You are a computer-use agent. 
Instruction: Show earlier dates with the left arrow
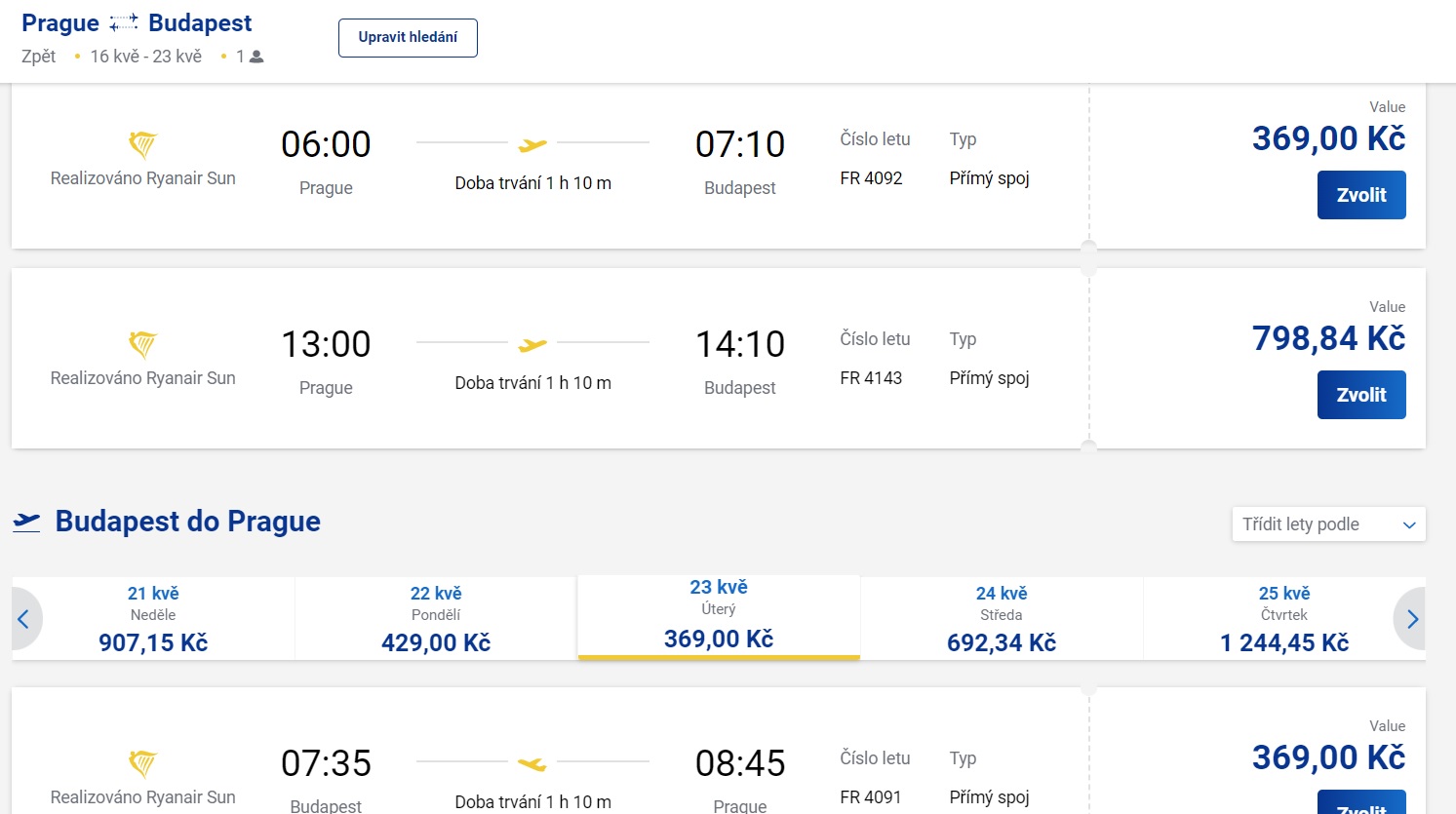(x=24, y=619)
